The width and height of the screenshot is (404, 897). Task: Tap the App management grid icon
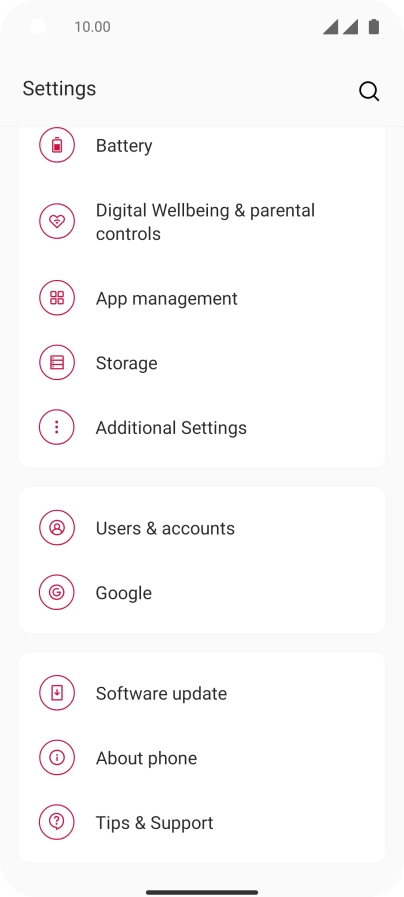pos(57,298)
